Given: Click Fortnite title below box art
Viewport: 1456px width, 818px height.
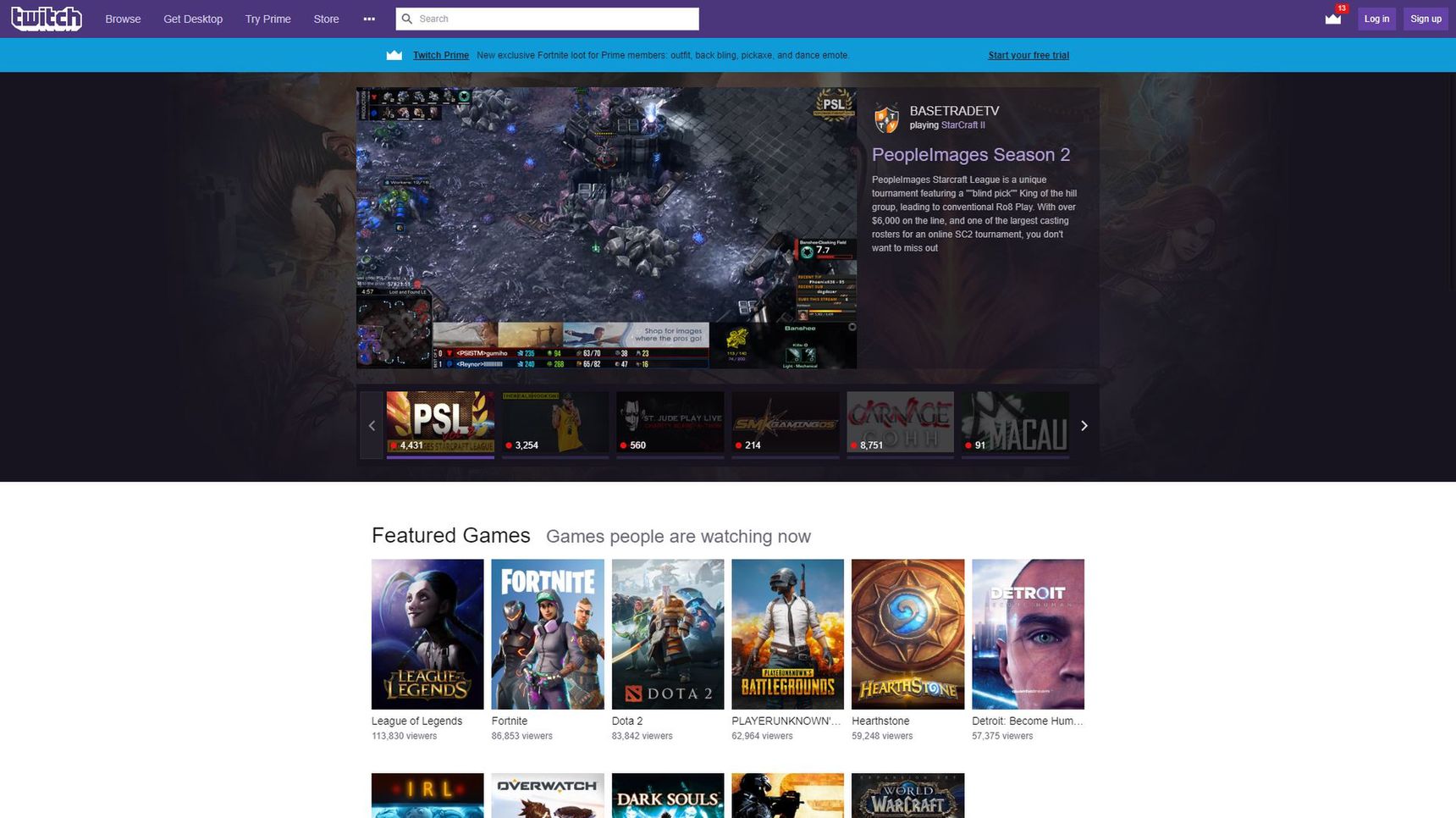Looking at the screenshot, I should pos(510,721).
